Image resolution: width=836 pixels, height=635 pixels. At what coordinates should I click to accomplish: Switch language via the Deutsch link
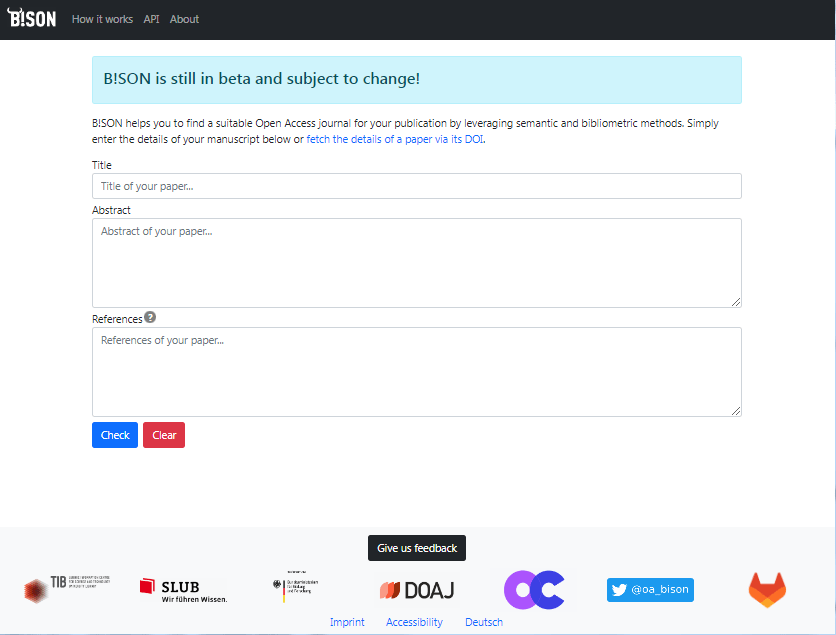pyautogui.click(x=484, y=622)
